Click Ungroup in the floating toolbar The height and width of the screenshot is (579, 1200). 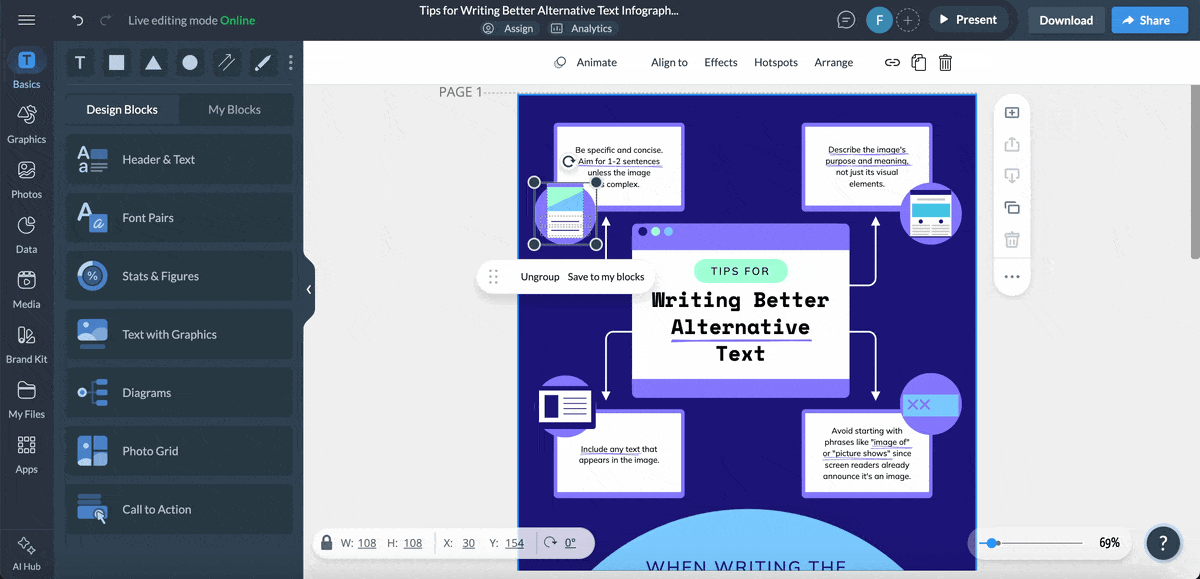point(539,277)
